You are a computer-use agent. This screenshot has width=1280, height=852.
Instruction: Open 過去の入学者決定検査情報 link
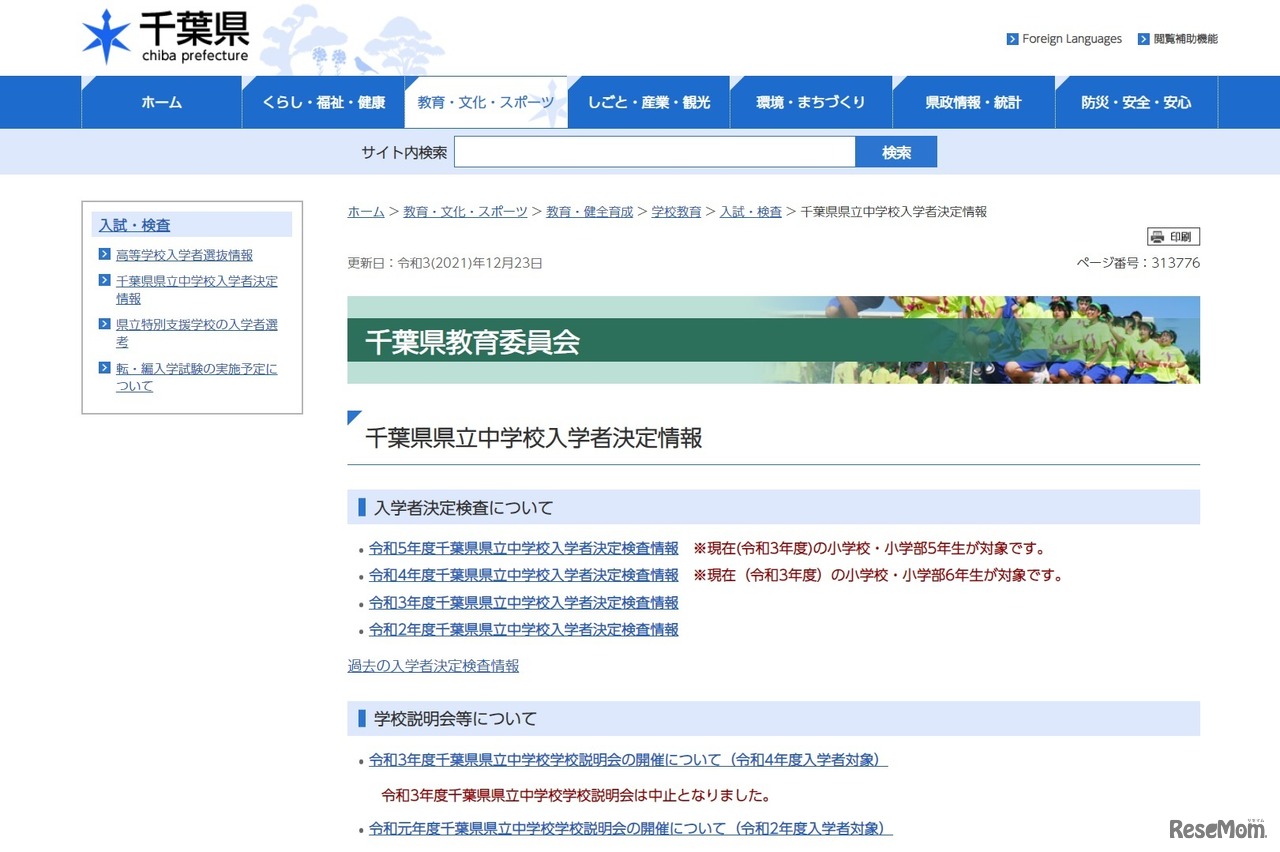pos(433,666)
